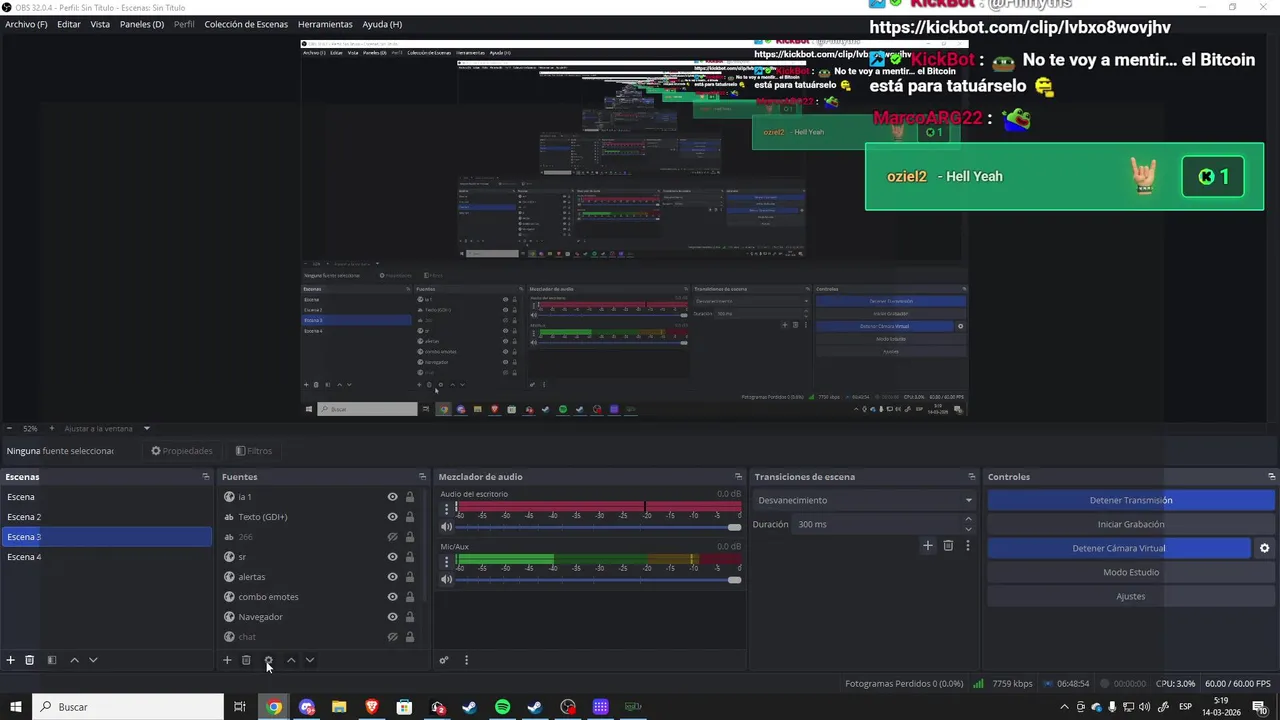Toggle lock on Navegador source
Viewport: 1280px width, 720px height.
click(x=409, y=617)
